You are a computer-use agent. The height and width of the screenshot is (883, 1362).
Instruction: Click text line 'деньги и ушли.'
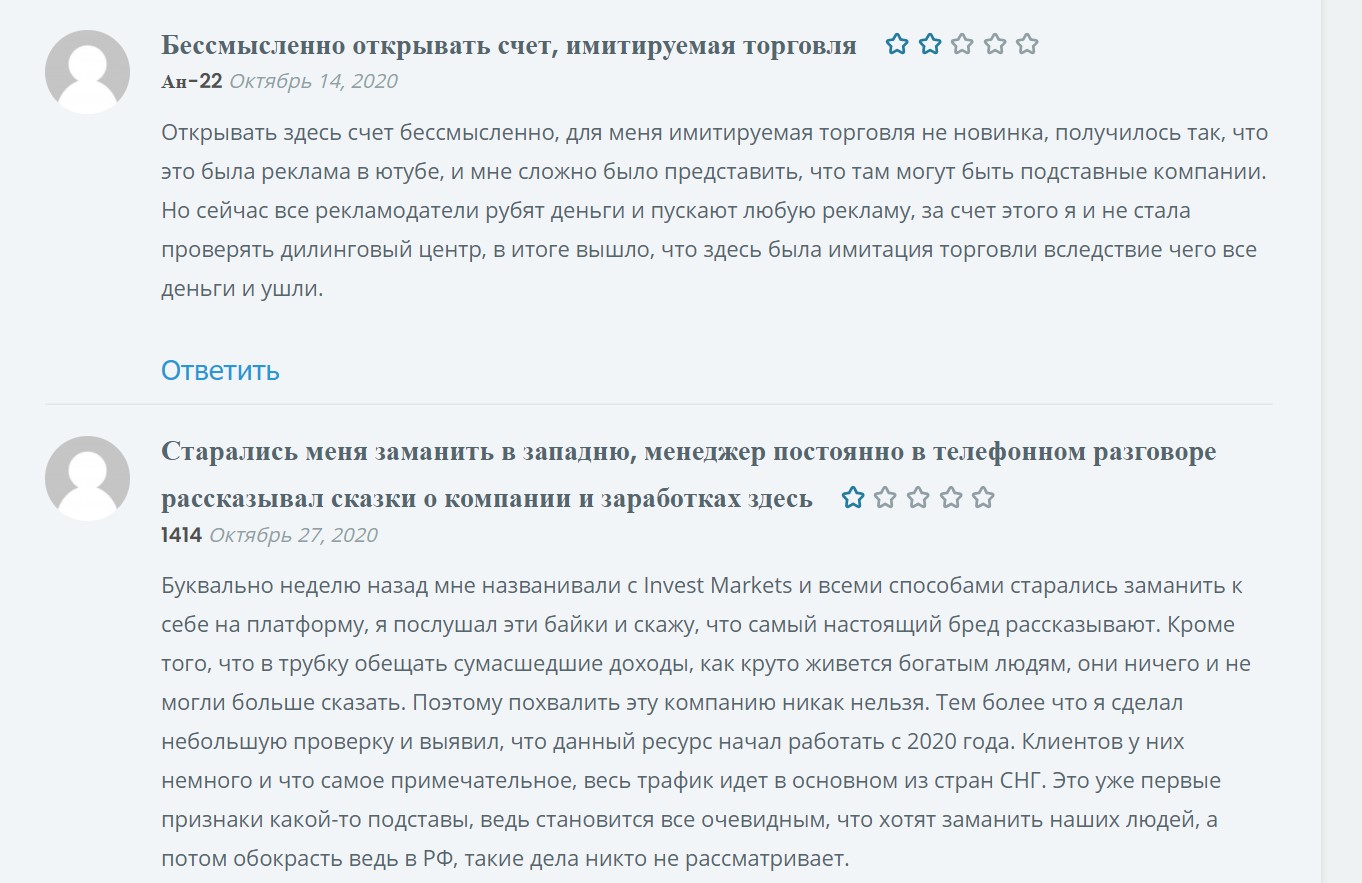pyautogui.click(x=242, y=290)
